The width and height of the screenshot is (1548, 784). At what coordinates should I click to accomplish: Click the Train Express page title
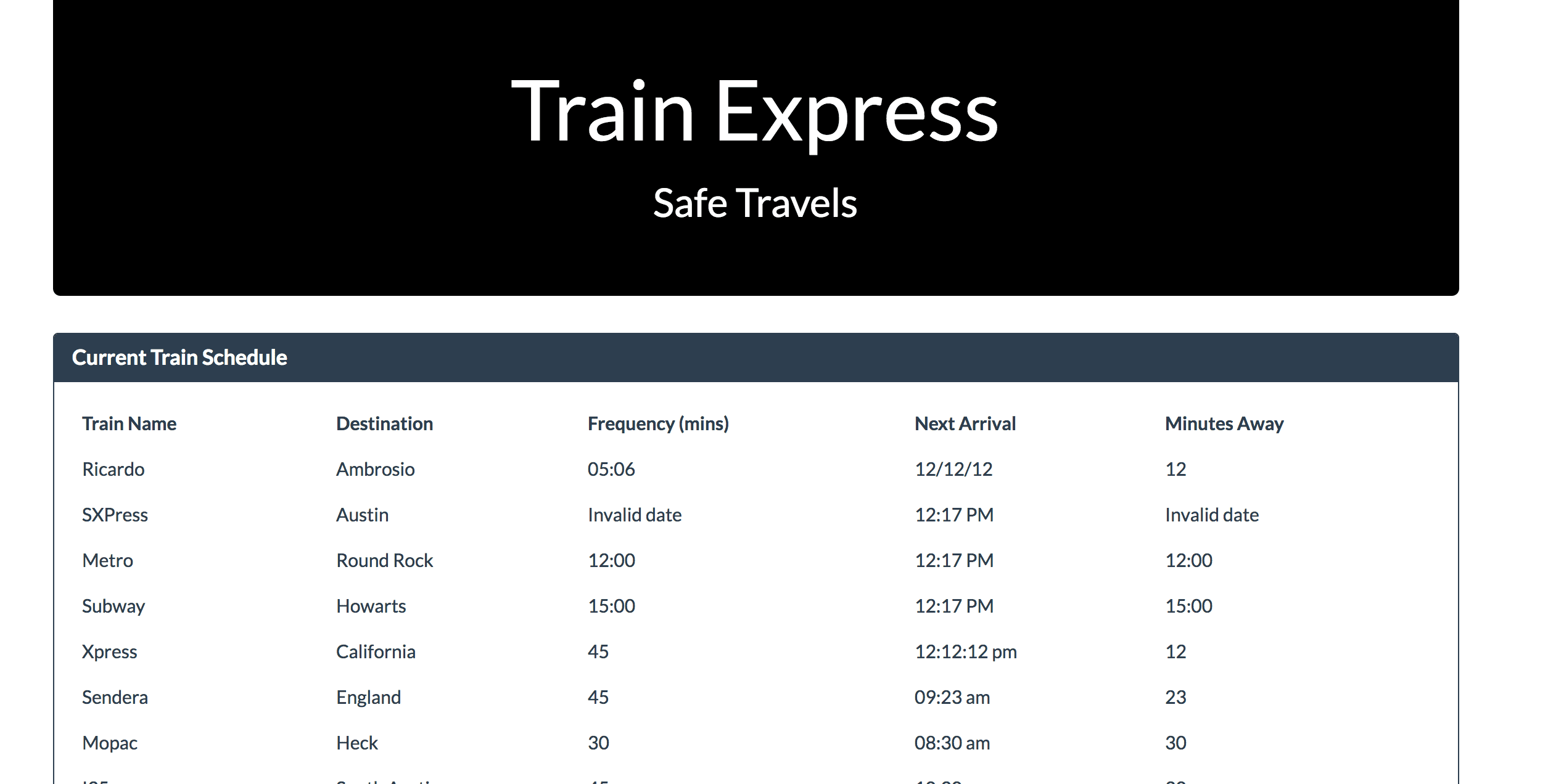coord(755,113)
